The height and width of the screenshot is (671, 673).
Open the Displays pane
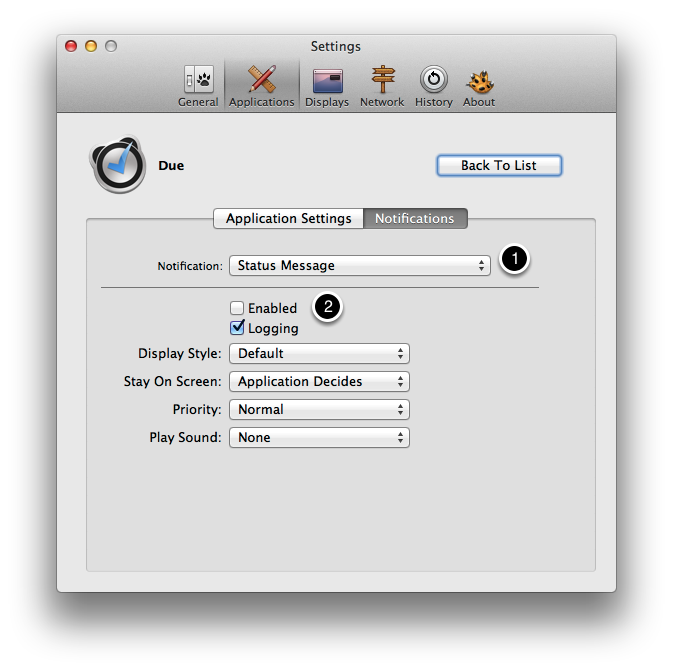[327, 85]
